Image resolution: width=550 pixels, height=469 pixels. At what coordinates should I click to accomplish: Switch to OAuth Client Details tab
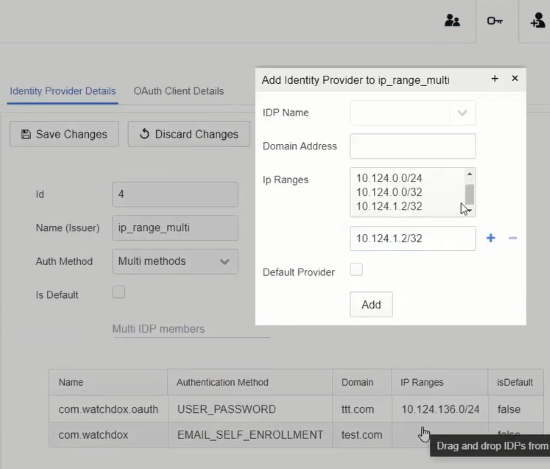[x=179, y=91]
